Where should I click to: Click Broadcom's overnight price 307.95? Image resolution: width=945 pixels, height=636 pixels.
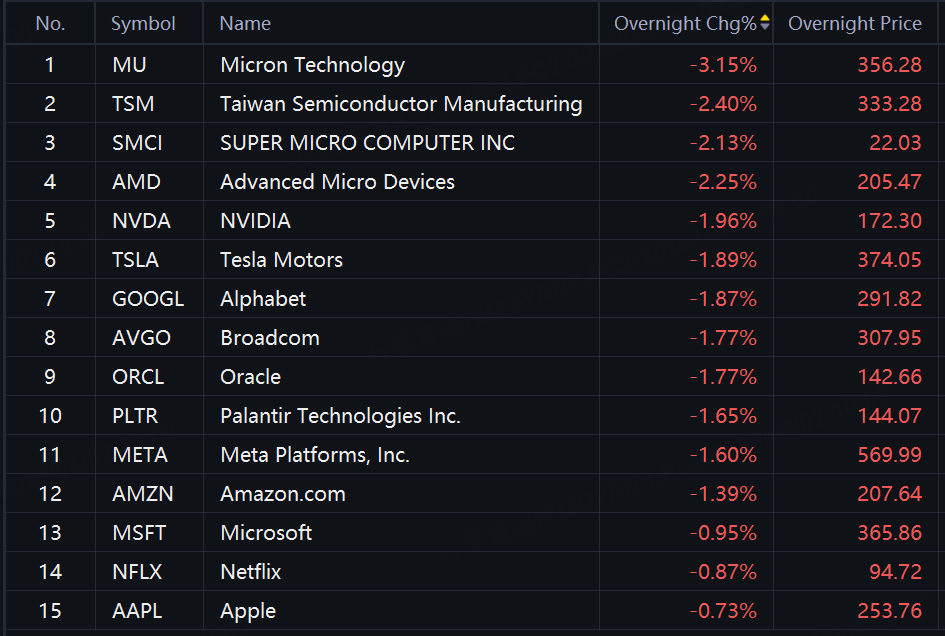(x=889, y=338)
